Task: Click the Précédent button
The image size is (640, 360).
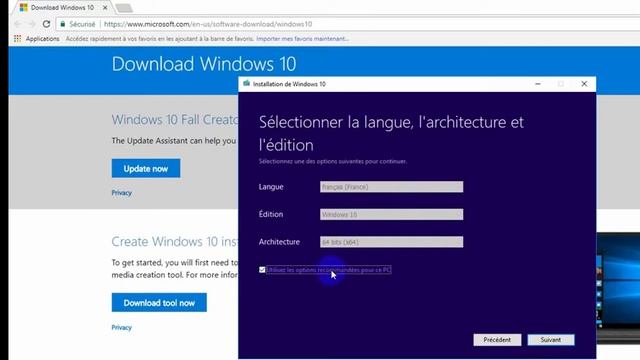Action: (497, 340)
